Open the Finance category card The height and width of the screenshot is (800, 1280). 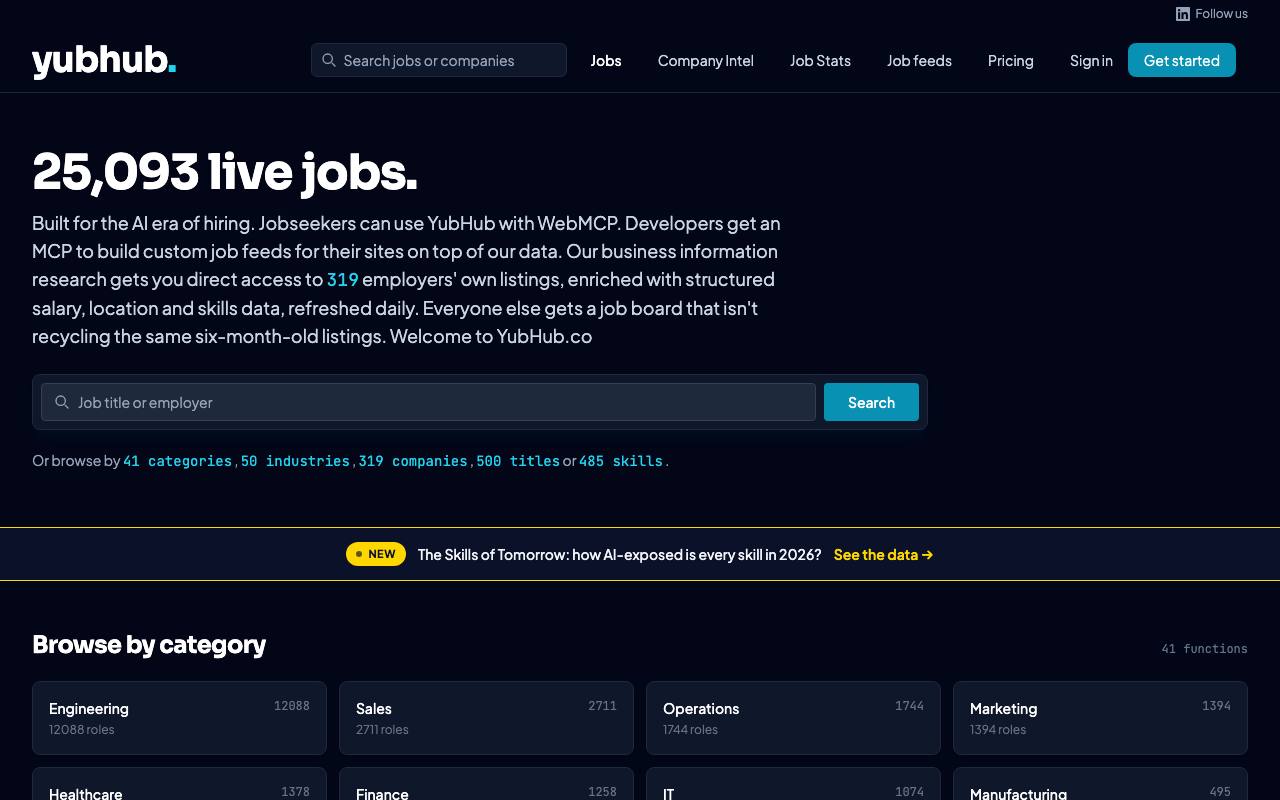(486, 784)
